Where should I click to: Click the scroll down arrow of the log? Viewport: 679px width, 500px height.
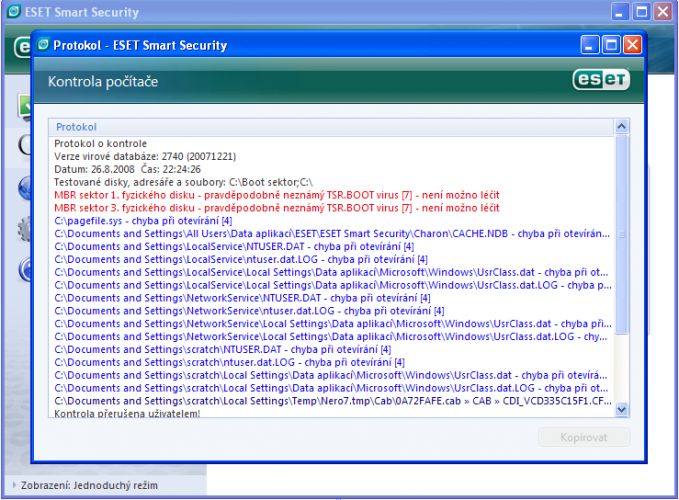click(x=621, y=409)
